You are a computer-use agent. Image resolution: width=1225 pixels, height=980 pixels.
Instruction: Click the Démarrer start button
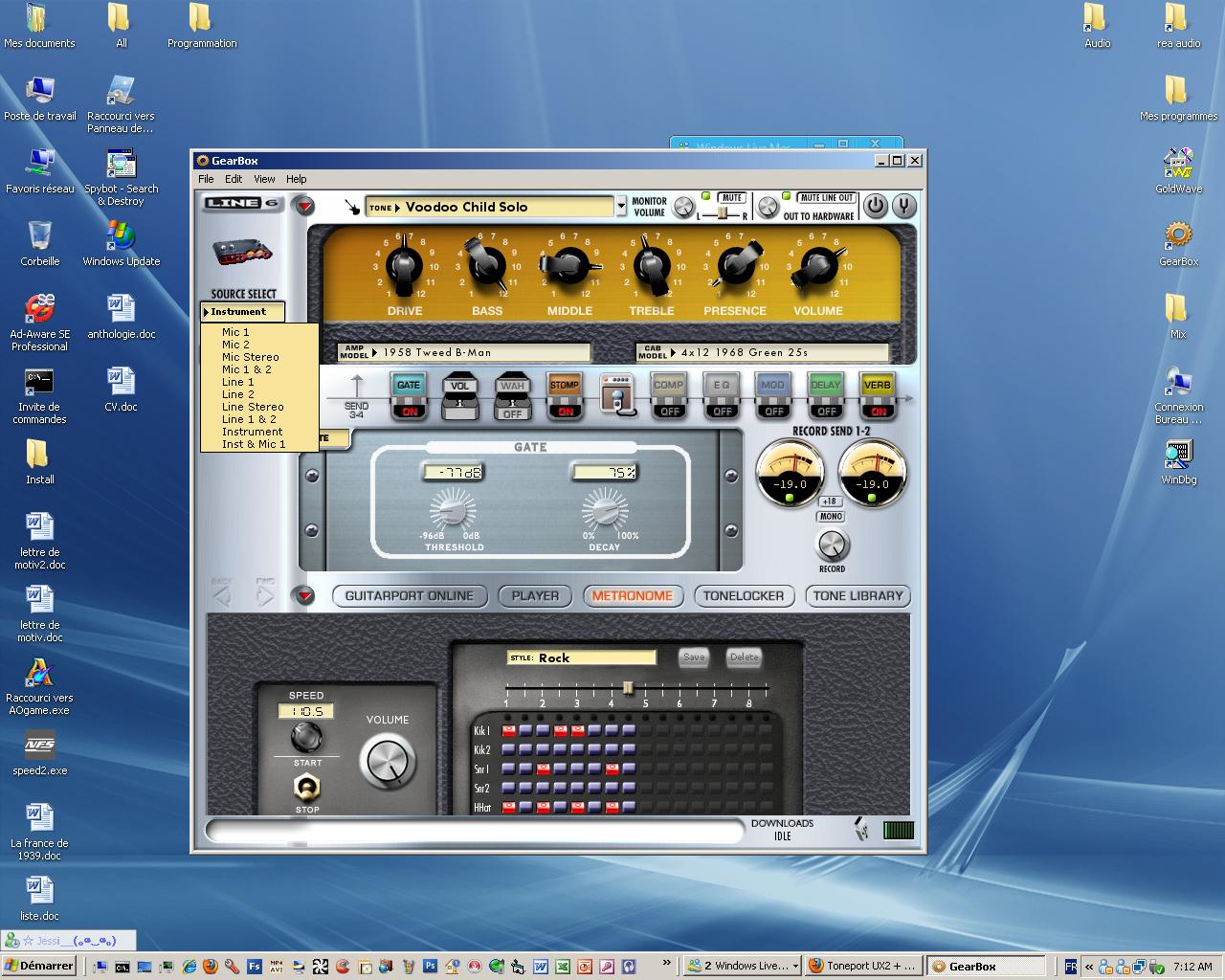pos(39,966)
